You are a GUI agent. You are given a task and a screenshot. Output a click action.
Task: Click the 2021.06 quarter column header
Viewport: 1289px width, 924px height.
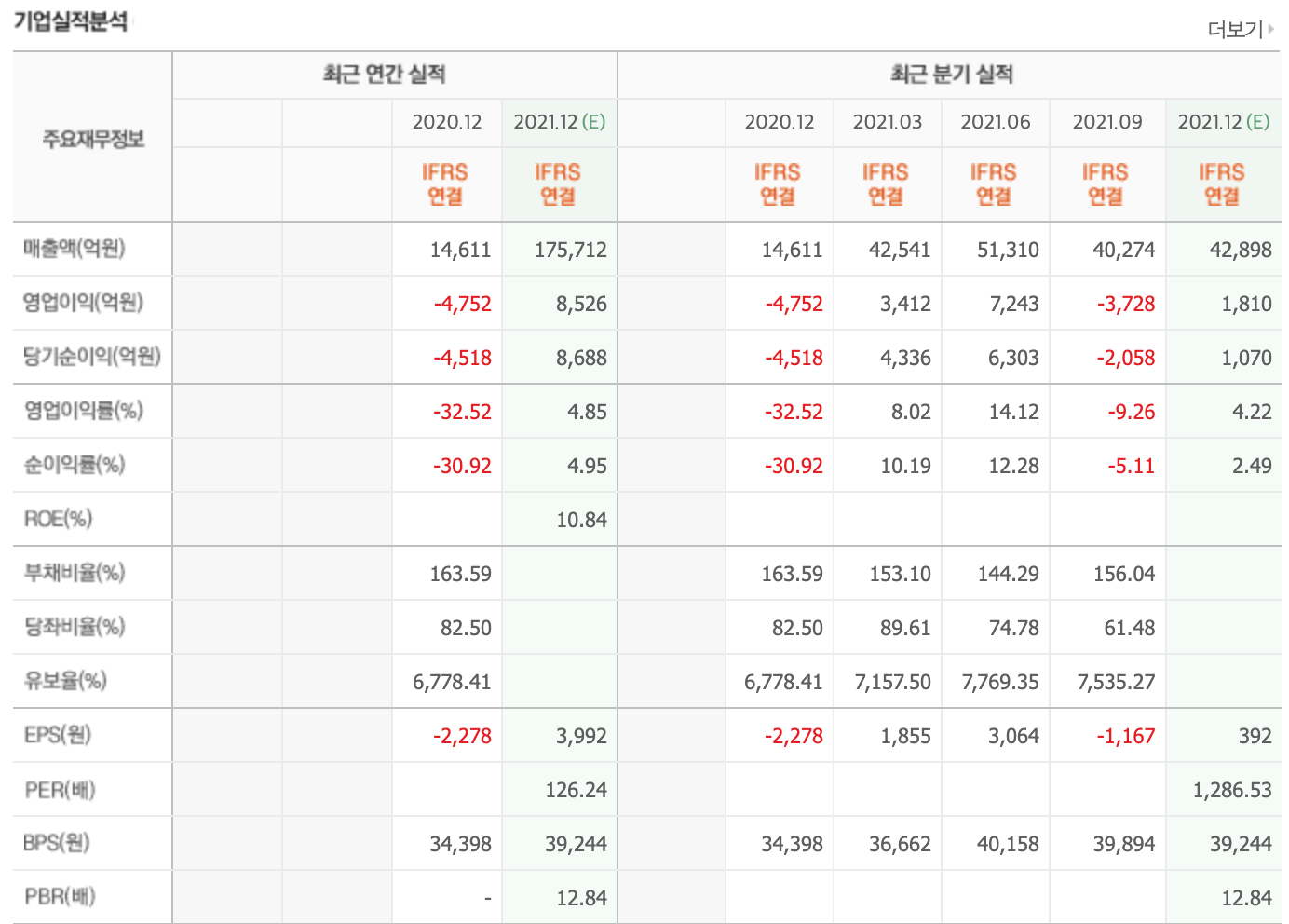pos(996,122)
